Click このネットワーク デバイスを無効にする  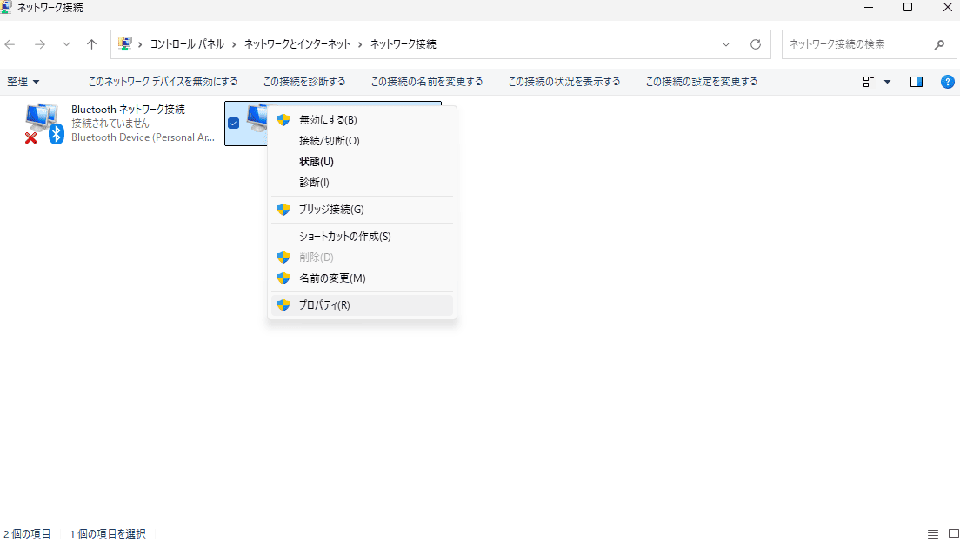click(163, 81)
